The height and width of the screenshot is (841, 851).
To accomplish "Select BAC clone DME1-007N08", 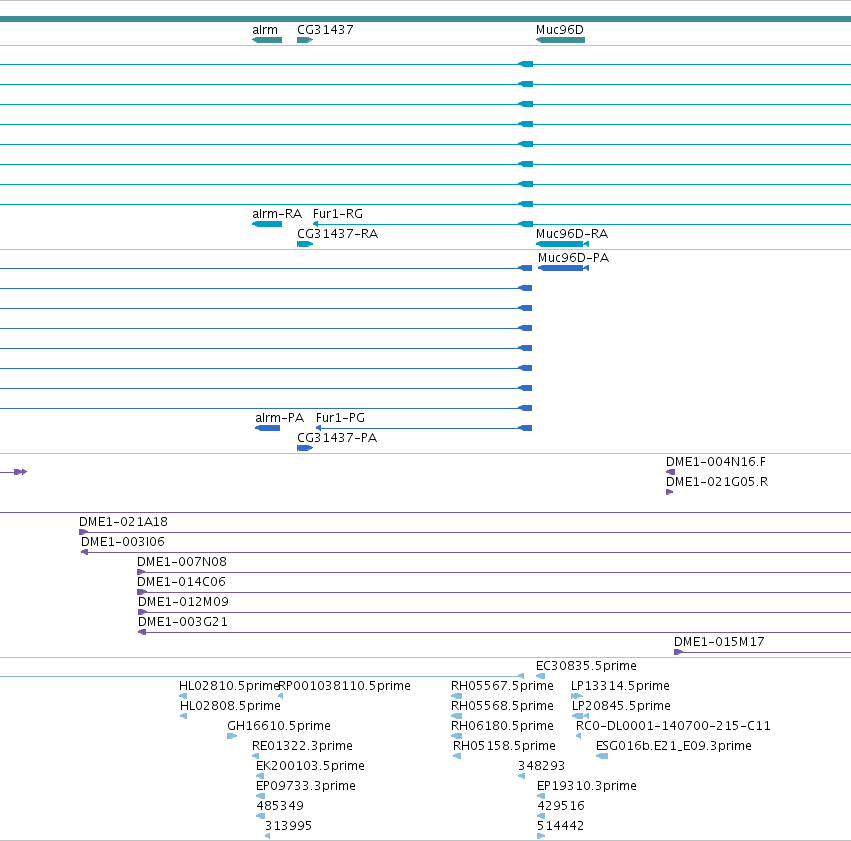I will click(494, 572).
